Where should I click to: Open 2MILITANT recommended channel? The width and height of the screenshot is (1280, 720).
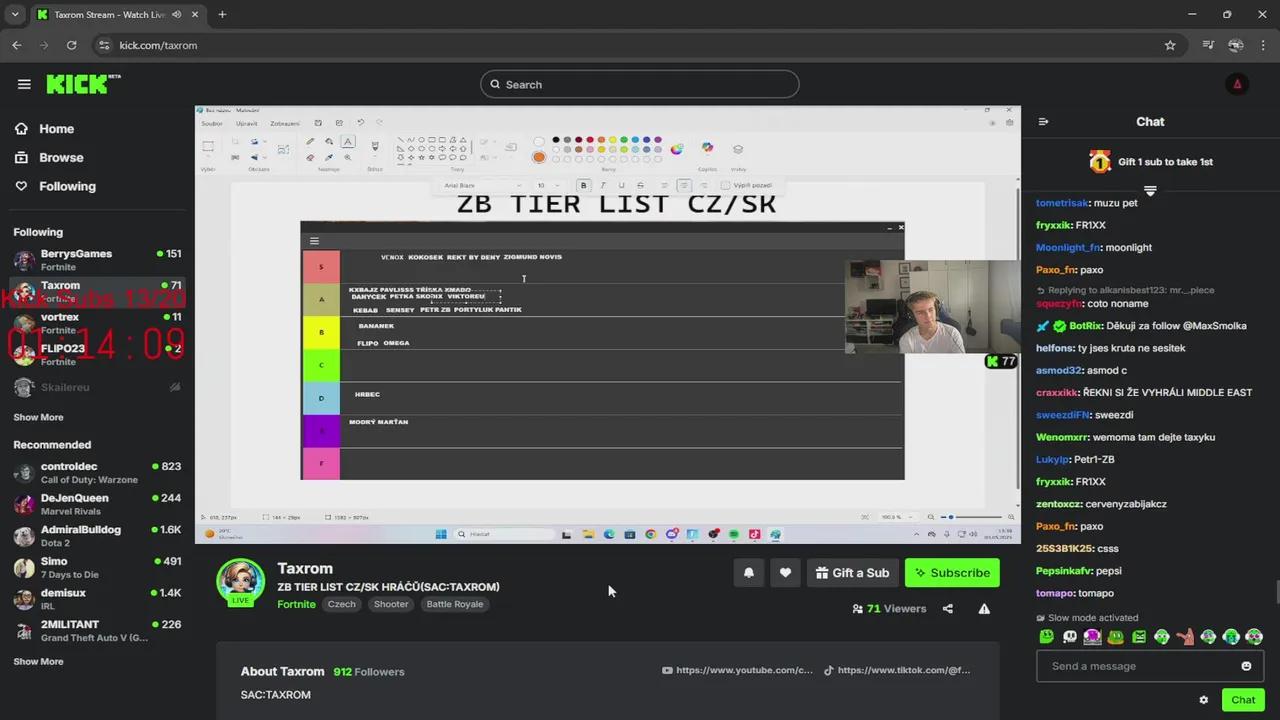(x=97, y=631)
